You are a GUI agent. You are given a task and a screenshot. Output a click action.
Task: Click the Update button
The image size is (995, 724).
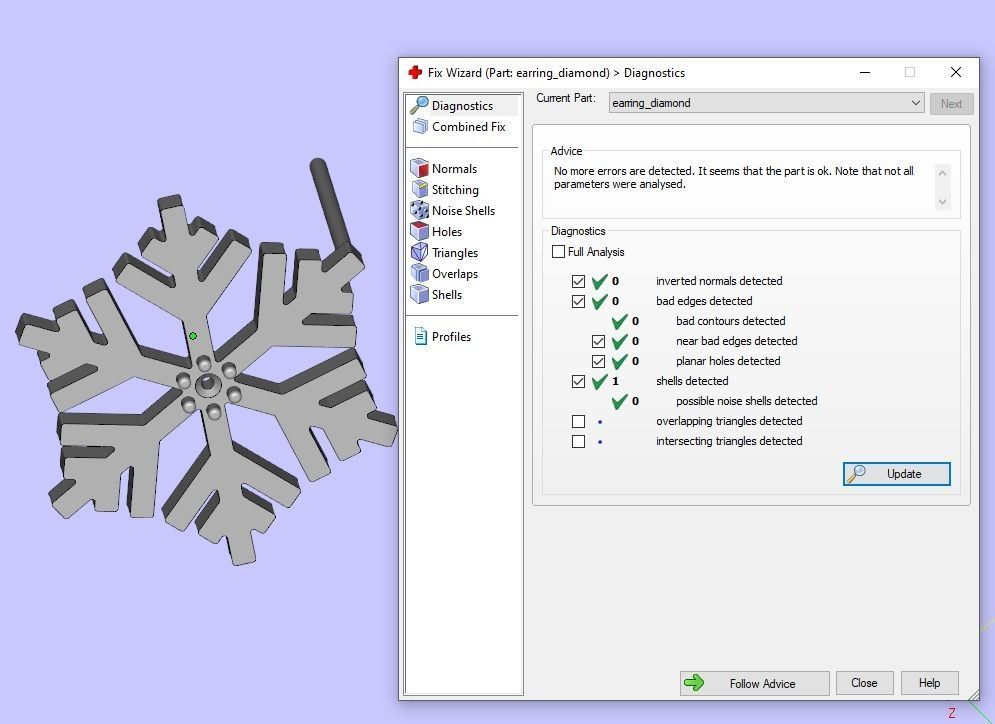(x=897, y=473)
